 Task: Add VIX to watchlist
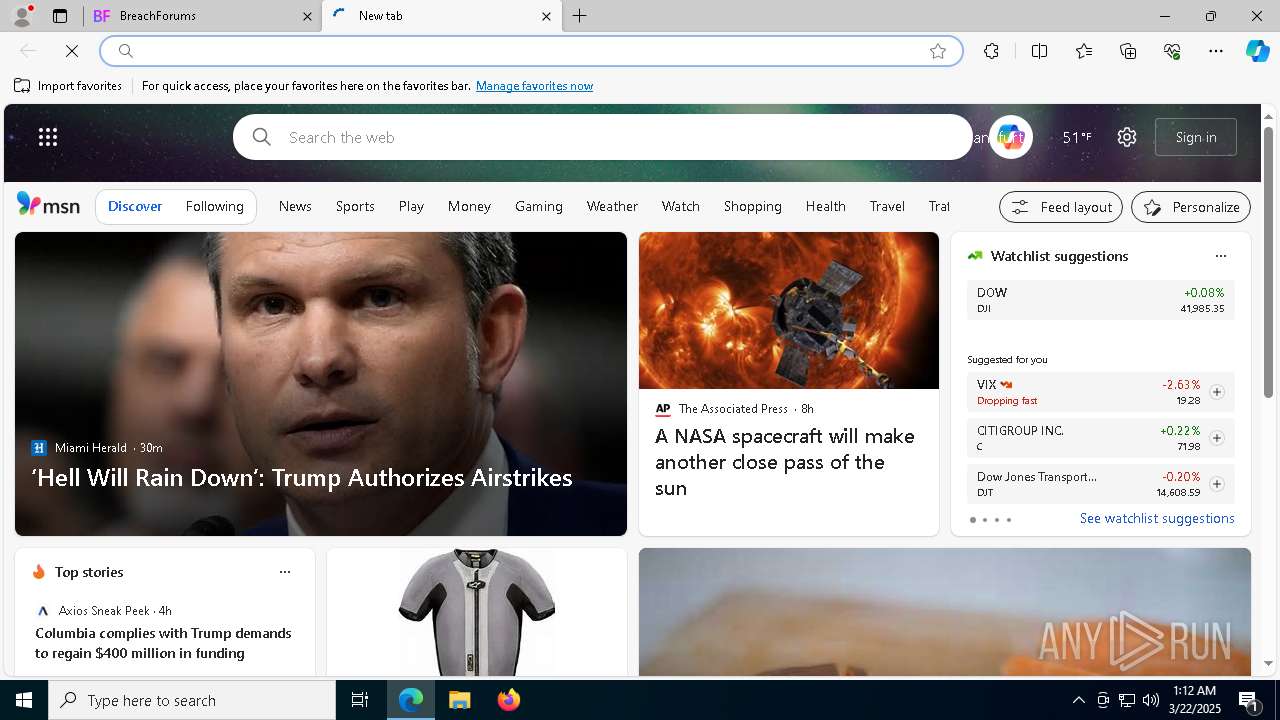[x=1216, y=392]
